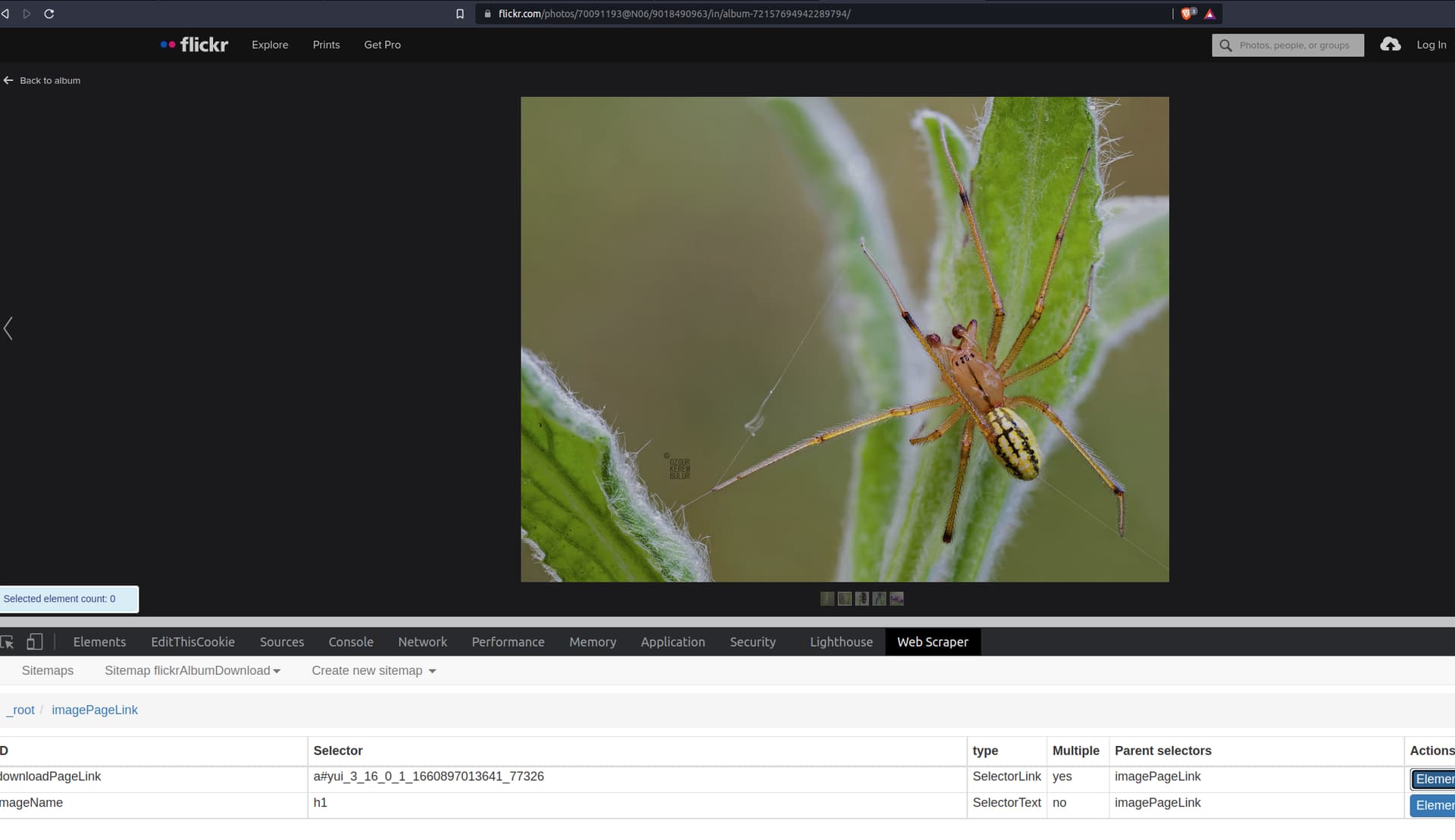Click the Brave rewards triangle icon

tap(1209, 14)
